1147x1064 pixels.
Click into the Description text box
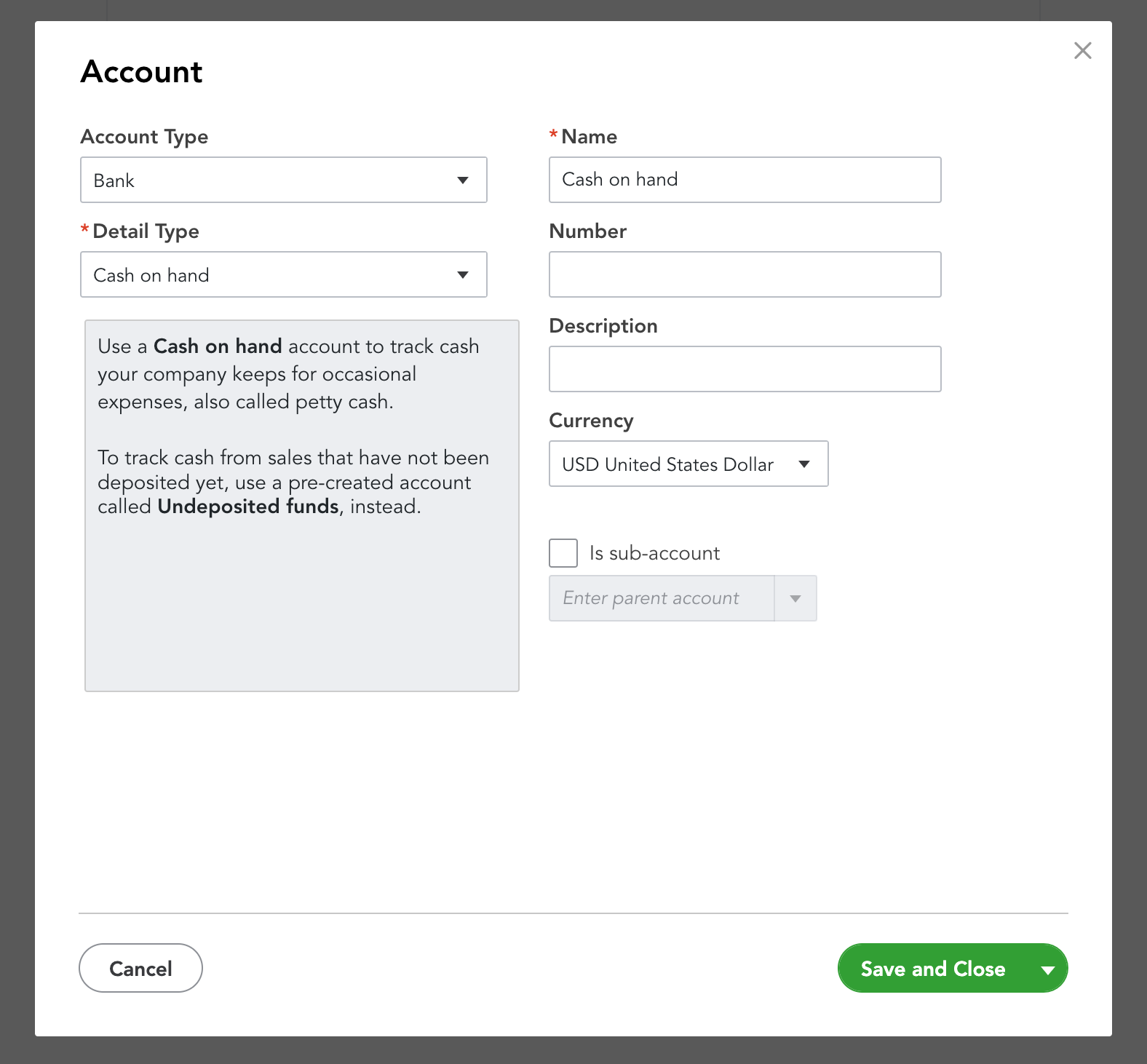[744, 369]
